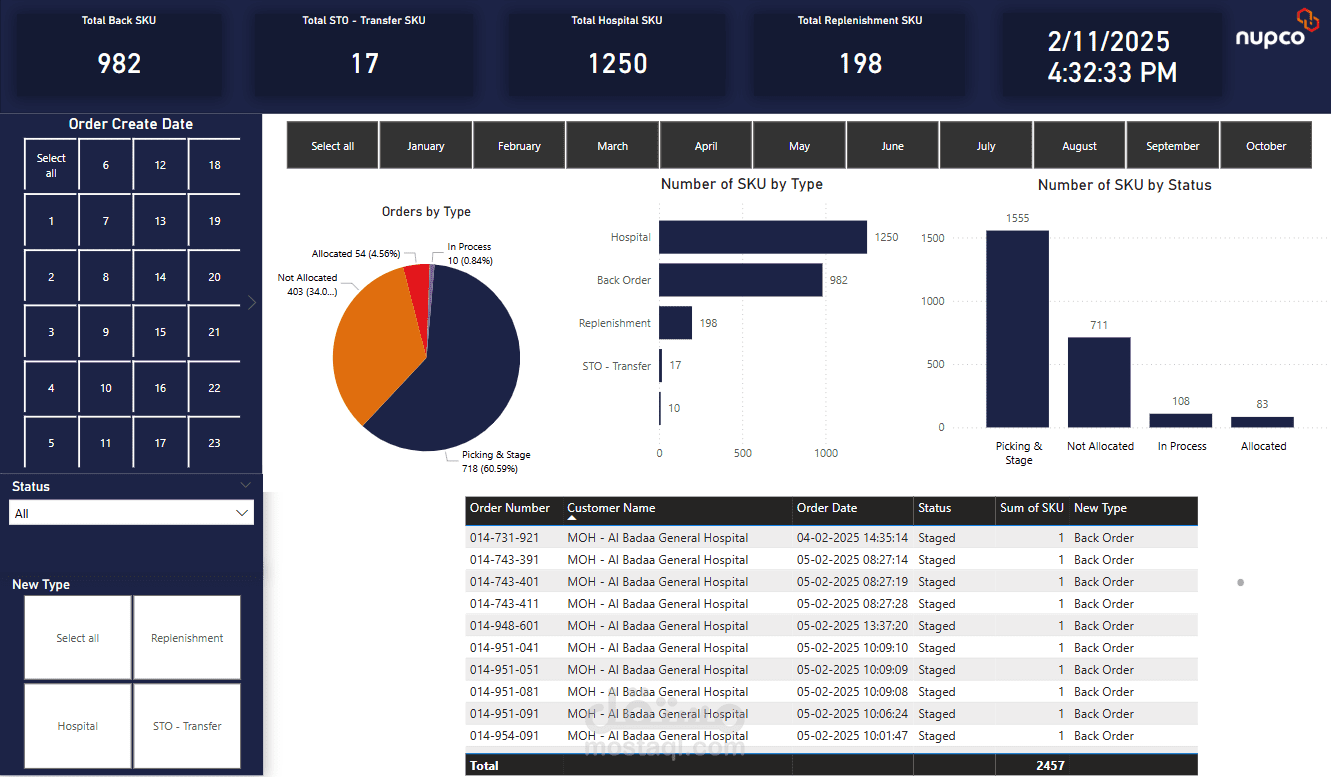
Task: Select order 014-951-041 row
Action: point(831,648)
